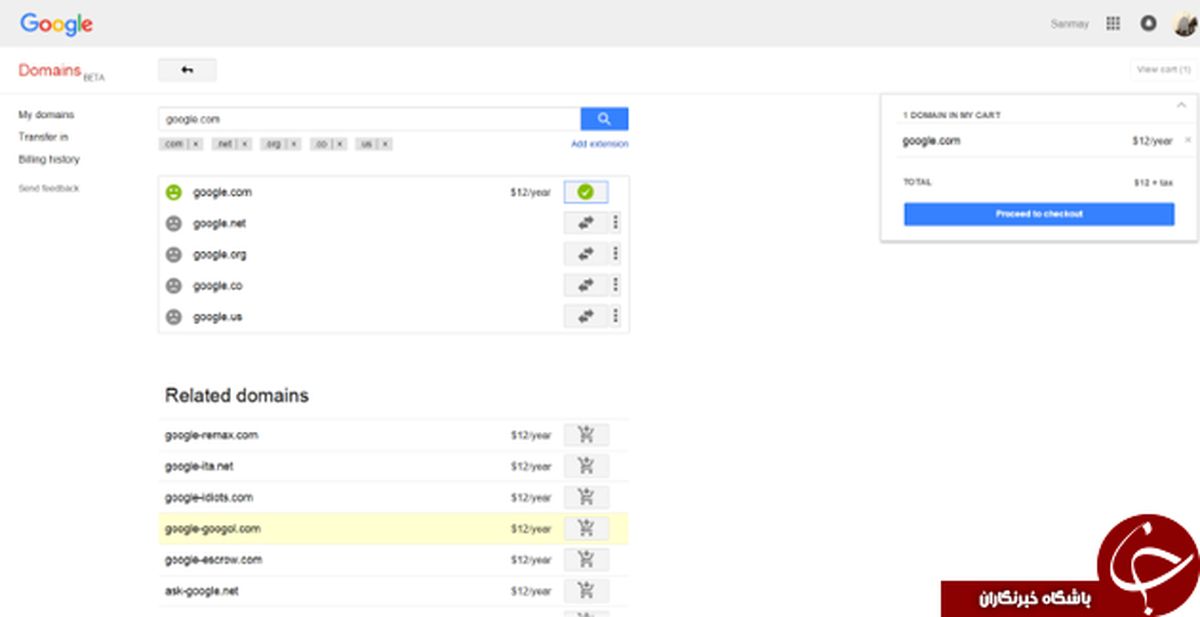The image size is (1200, 617).
Task: Add google-remax.com to cart
Action: [x=586, y=435]
